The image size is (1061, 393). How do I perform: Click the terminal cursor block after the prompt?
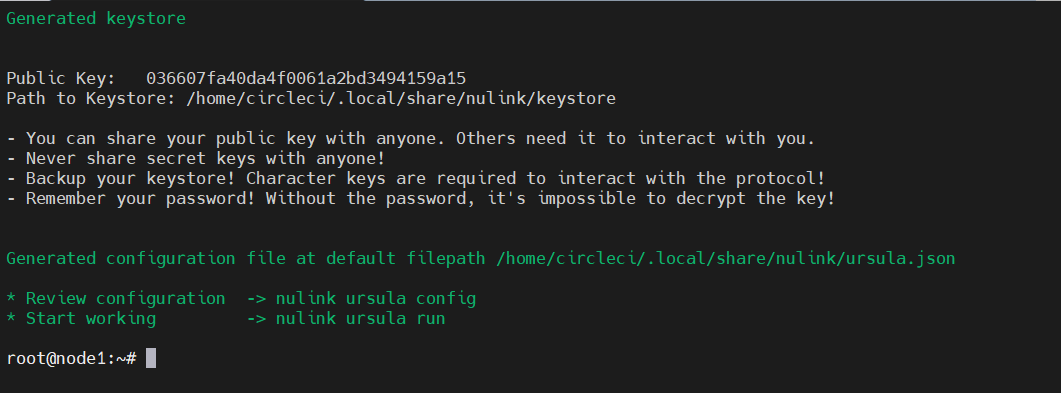click(x=151, y=359)
